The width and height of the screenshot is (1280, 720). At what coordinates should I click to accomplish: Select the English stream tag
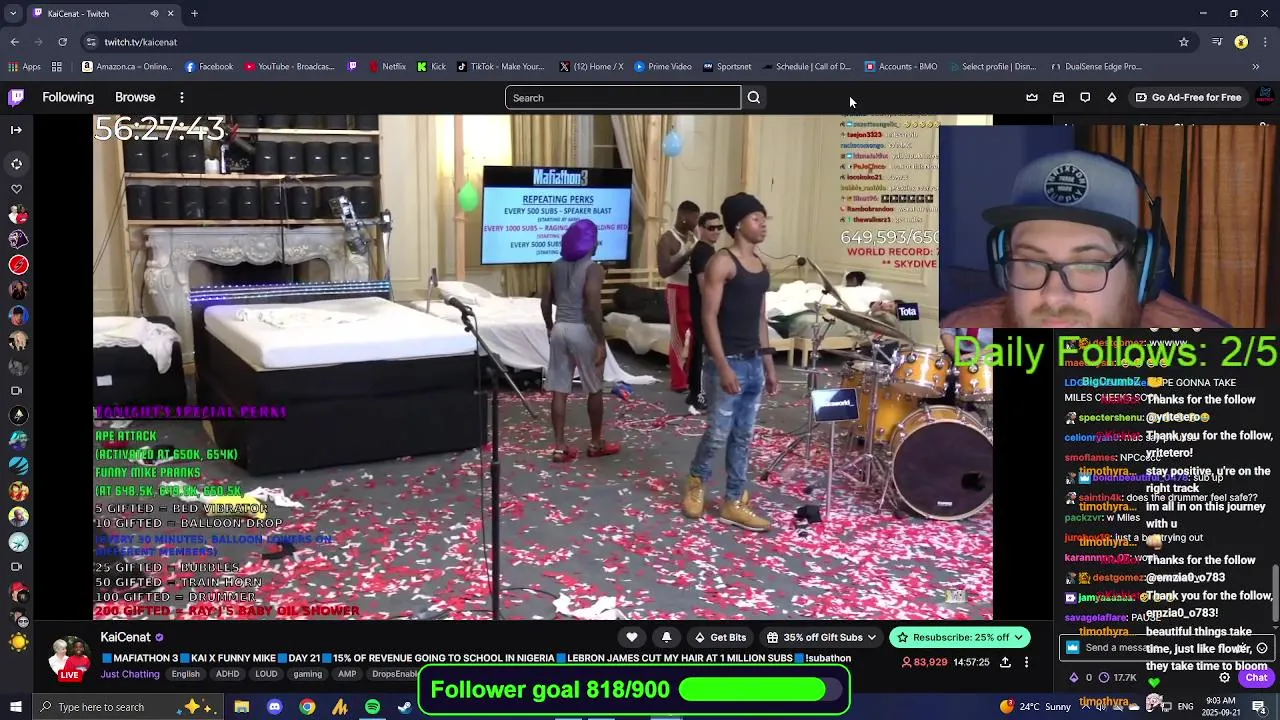click(186, 674)
